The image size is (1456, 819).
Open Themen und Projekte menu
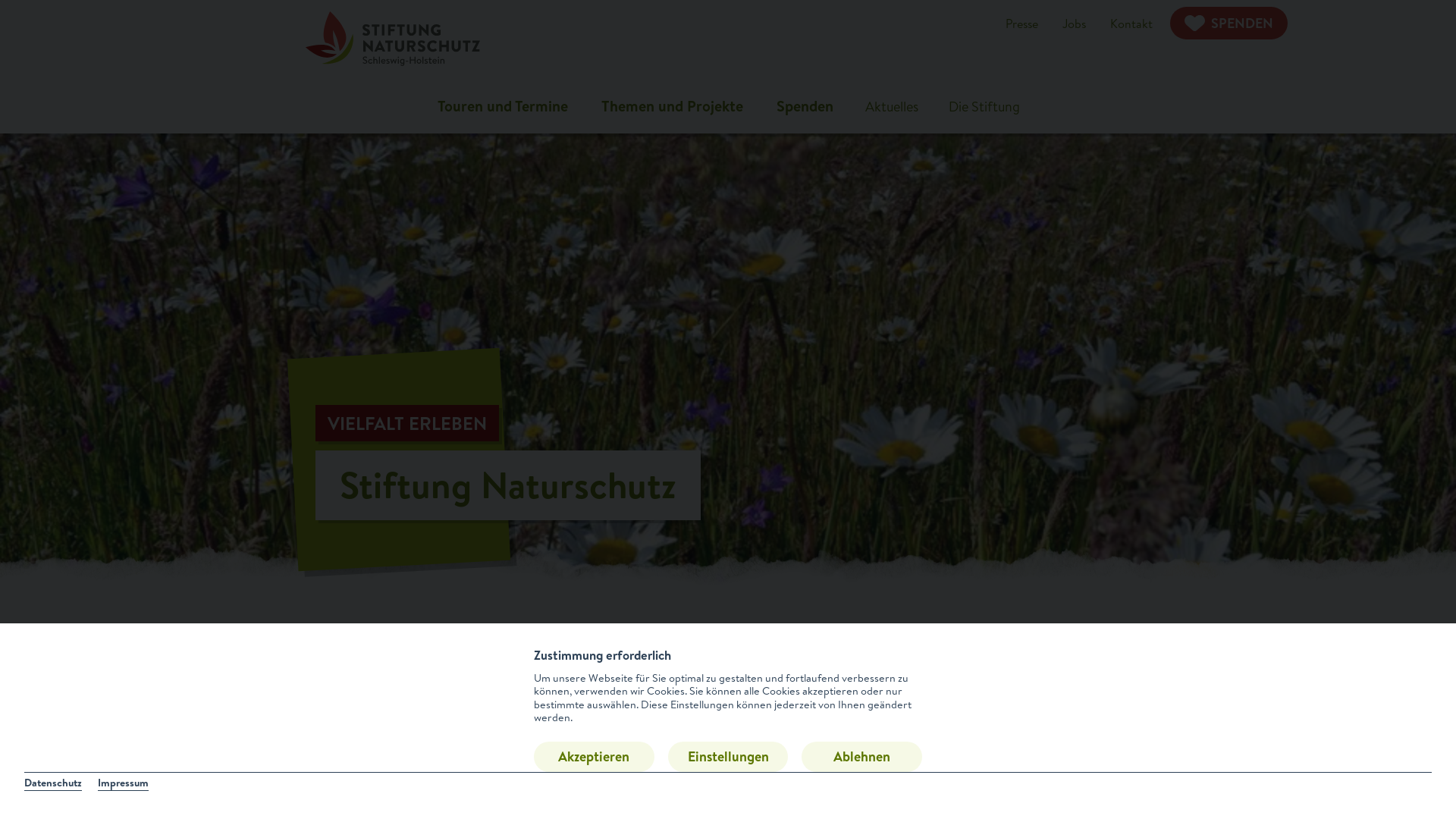[x=672, y=106]
